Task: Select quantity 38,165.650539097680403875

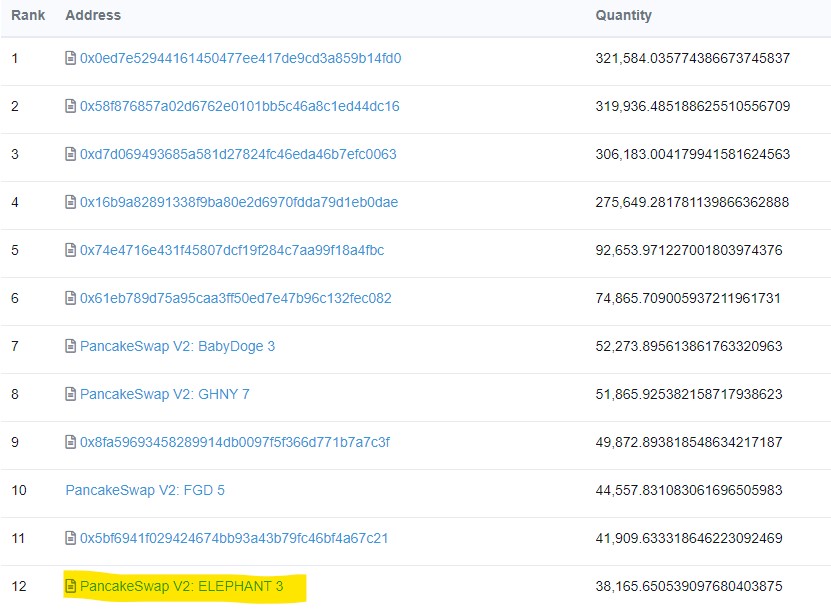Action: (x=689, y=586)
